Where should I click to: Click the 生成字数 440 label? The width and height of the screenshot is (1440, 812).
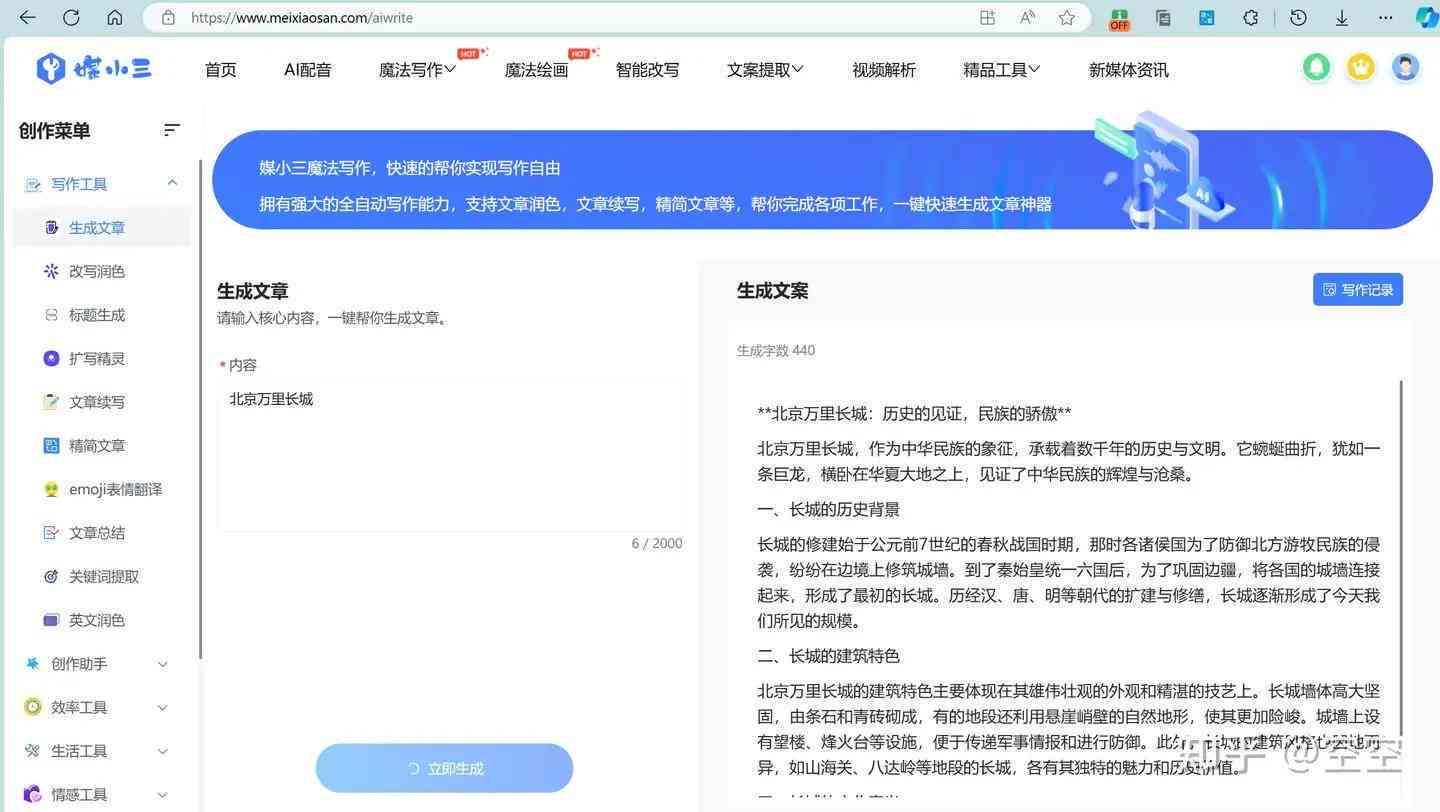pos(776,350)
